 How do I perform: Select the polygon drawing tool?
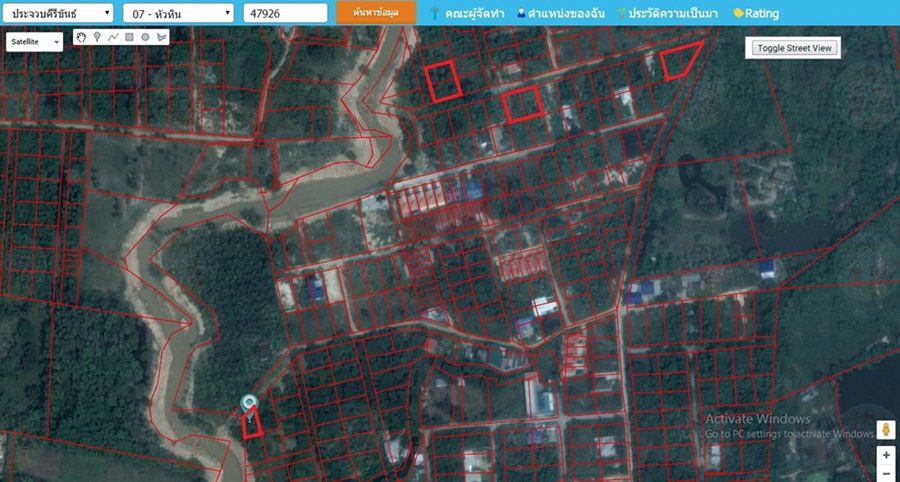click(x=161, y=37)
